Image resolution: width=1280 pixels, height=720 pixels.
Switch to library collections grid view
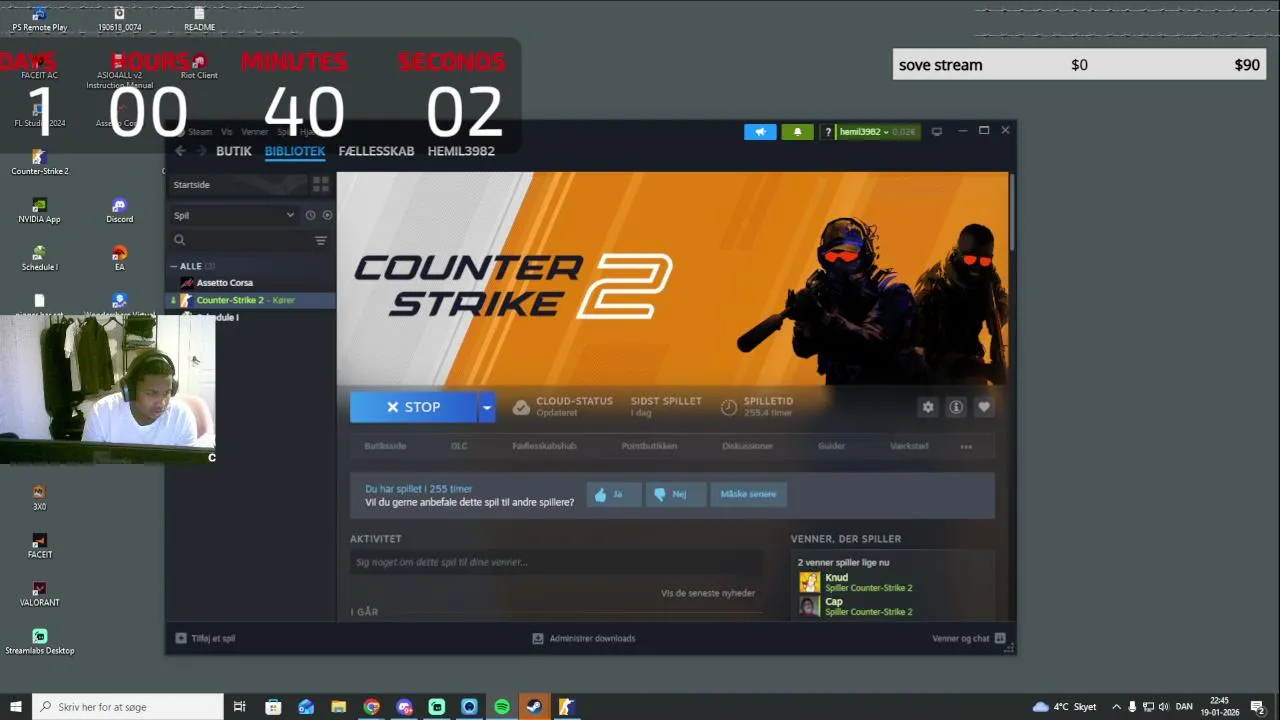click(321, 184)
